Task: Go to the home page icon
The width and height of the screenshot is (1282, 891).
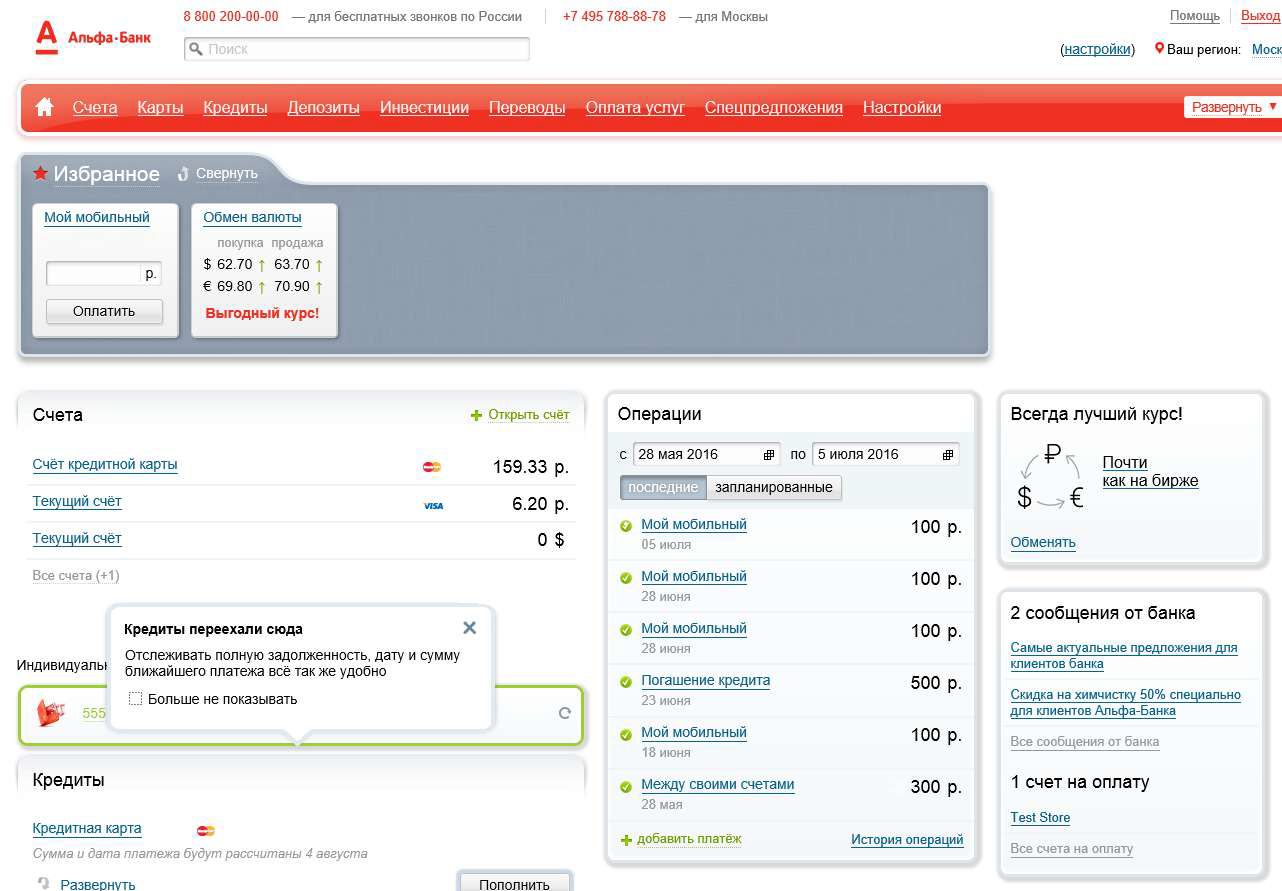Action: click(44, 107)
